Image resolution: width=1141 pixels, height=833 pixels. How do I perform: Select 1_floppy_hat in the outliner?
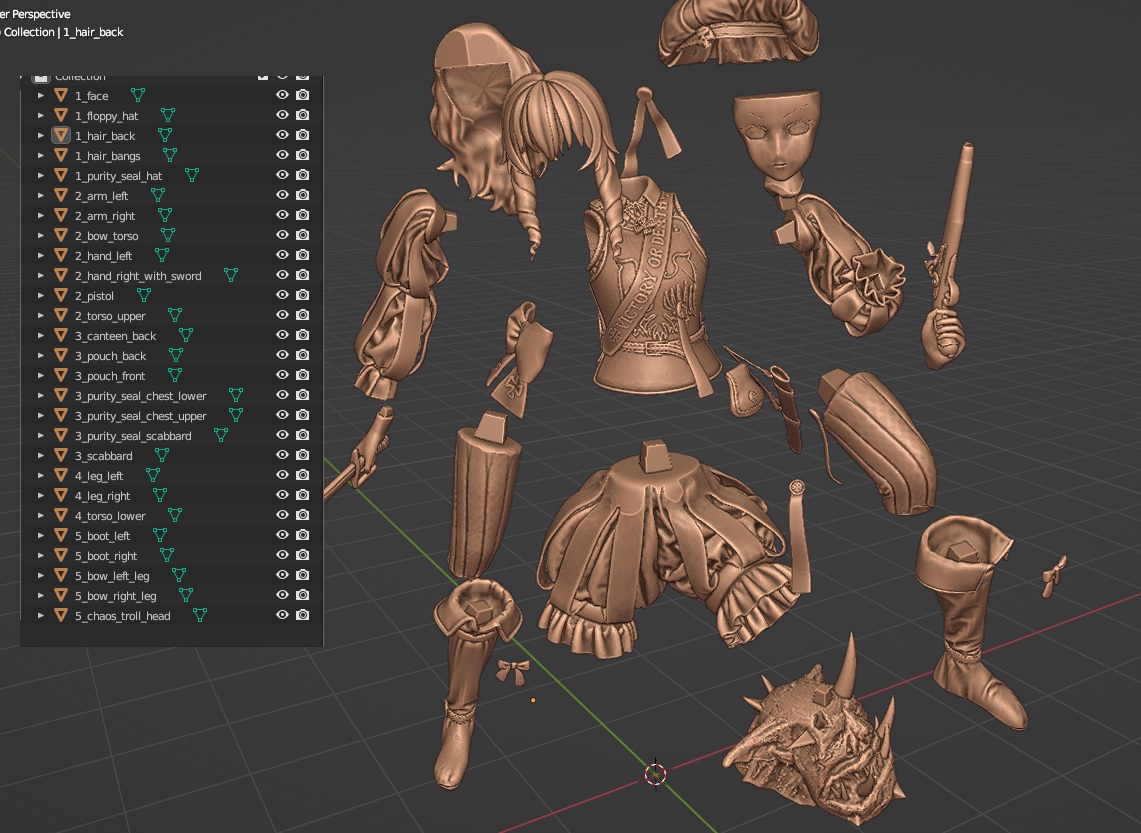tap(106, 116)
